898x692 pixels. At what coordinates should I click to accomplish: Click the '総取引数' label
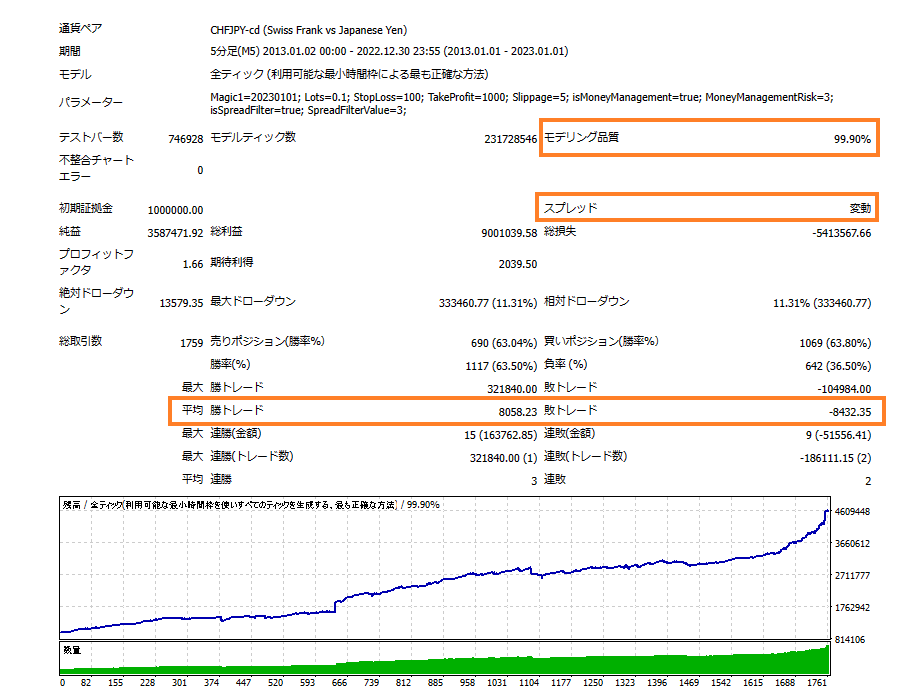click(80, 341)
